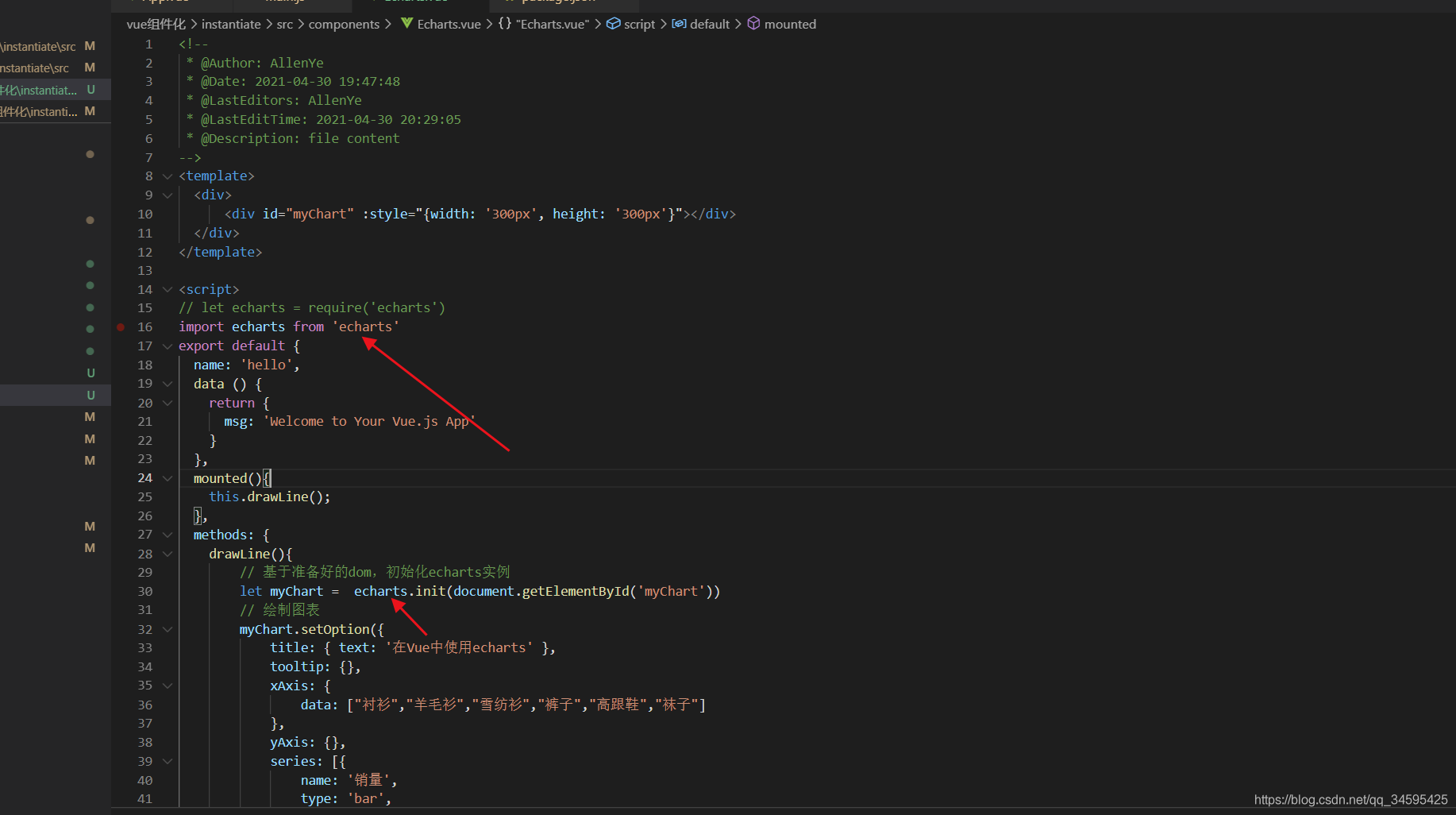
Task: Click the commented require('echarts') line
Action: click(312, 307)
